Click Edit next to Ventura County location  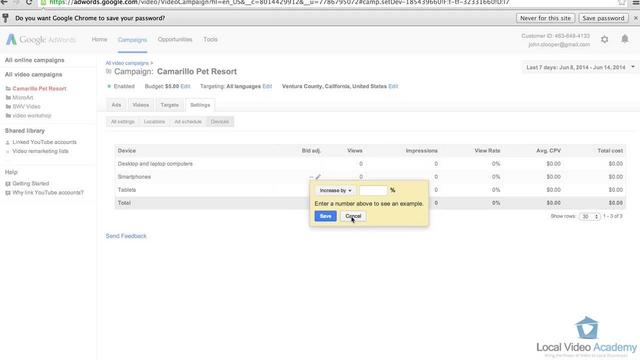coord(393,87)
